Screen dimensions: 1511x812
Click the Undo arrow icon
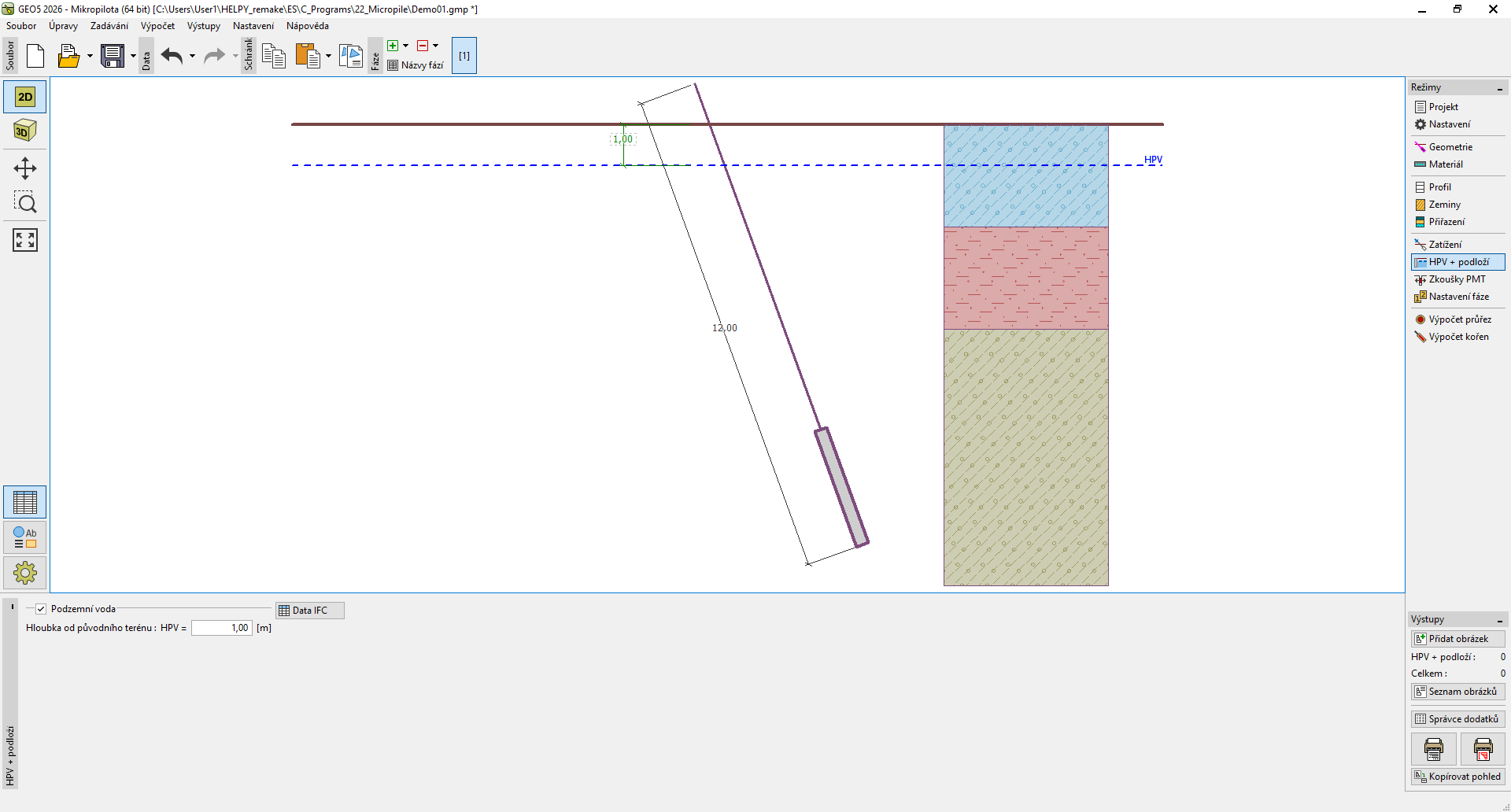(172, 56)
